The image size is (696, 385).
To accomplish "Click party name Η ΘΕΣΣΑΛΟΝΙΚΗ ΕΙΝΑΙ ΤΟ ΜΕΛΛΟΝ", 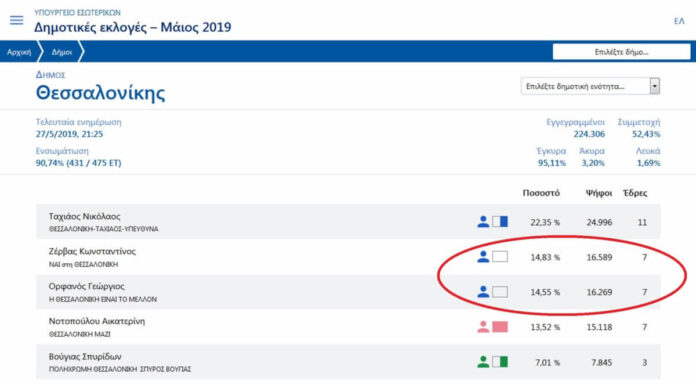I will coord(103,299).
